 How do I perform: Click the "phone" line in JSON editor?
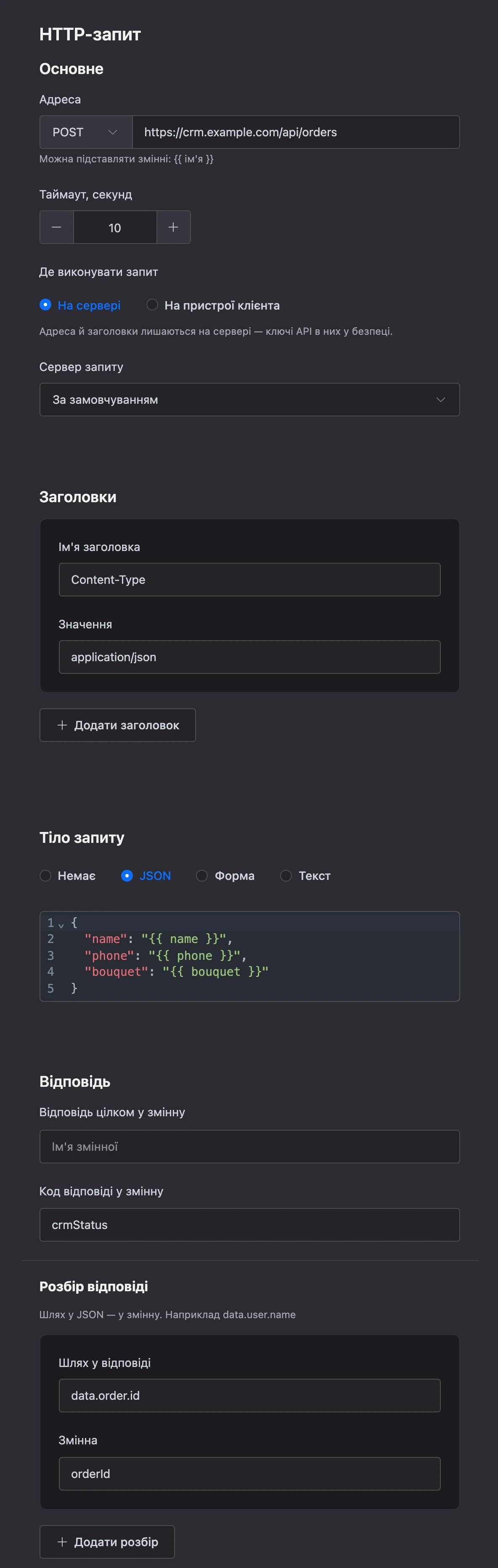(x=166, y=956)
